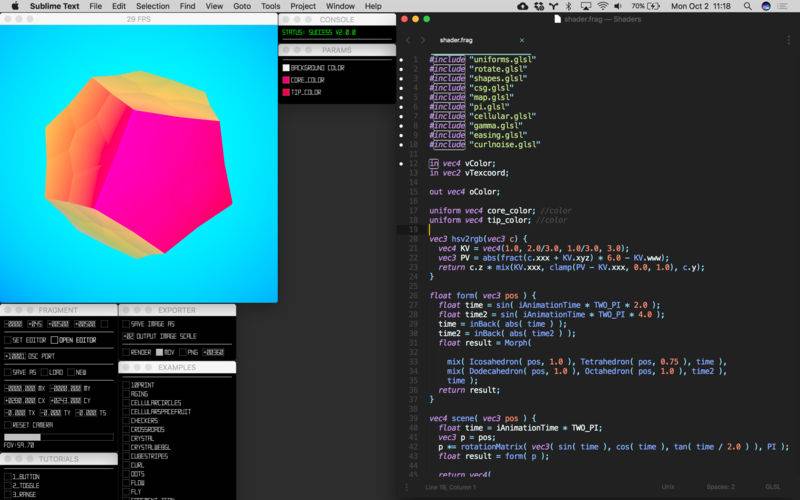
Task: Load the AGING example
Action: [x=136, y=394]
